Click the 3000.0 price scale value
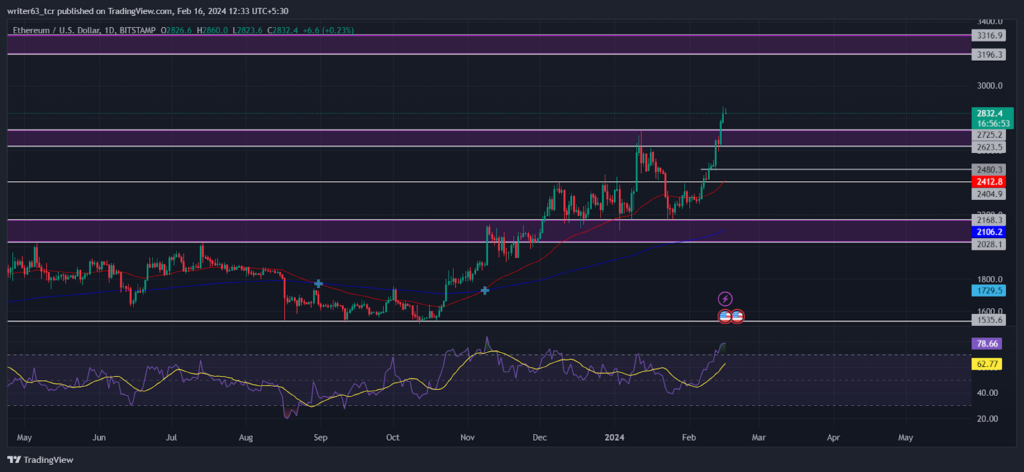This screenshot has height=472, width=1024. tap(987, 86)
